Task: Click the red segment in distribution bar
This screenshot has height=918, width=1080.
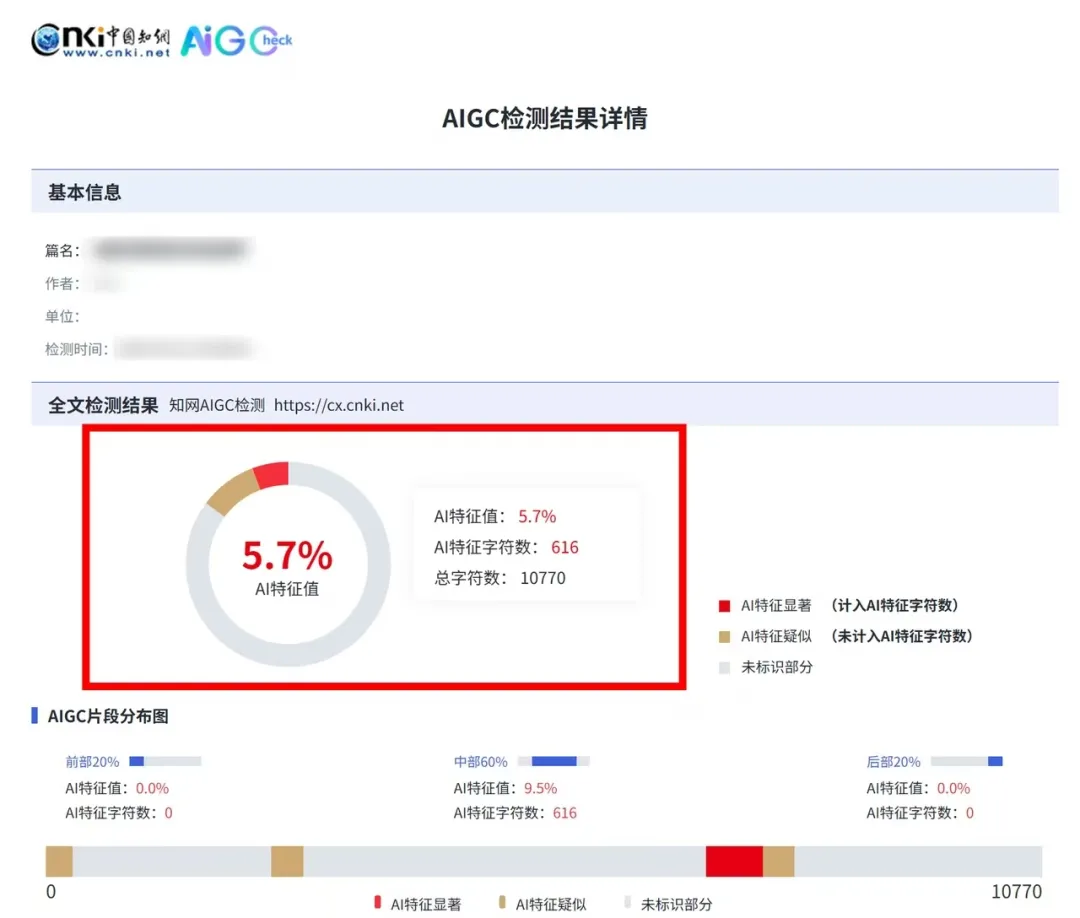Action: click(734, 862)
